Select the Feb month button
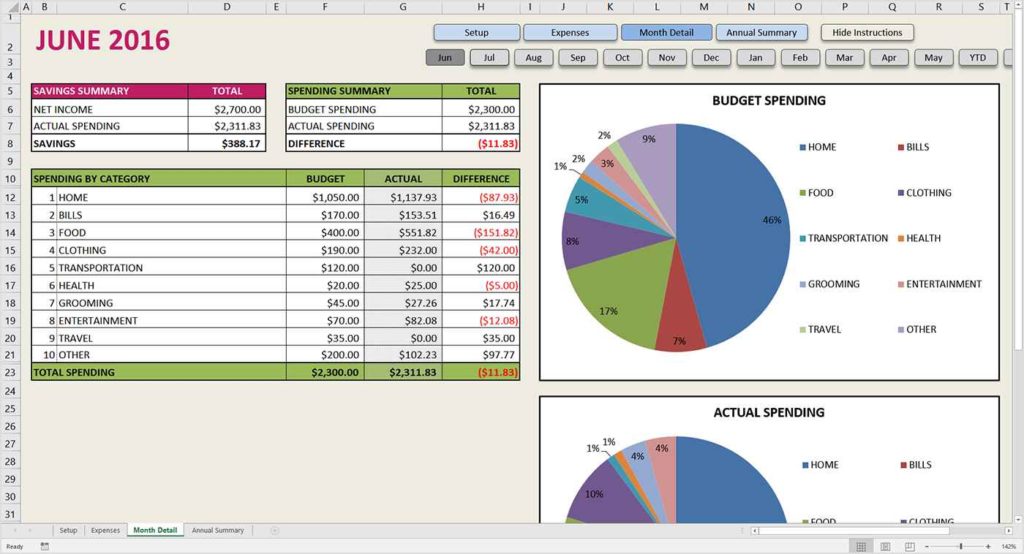This screenshot has height=554, width=1024. coord(800,57)
